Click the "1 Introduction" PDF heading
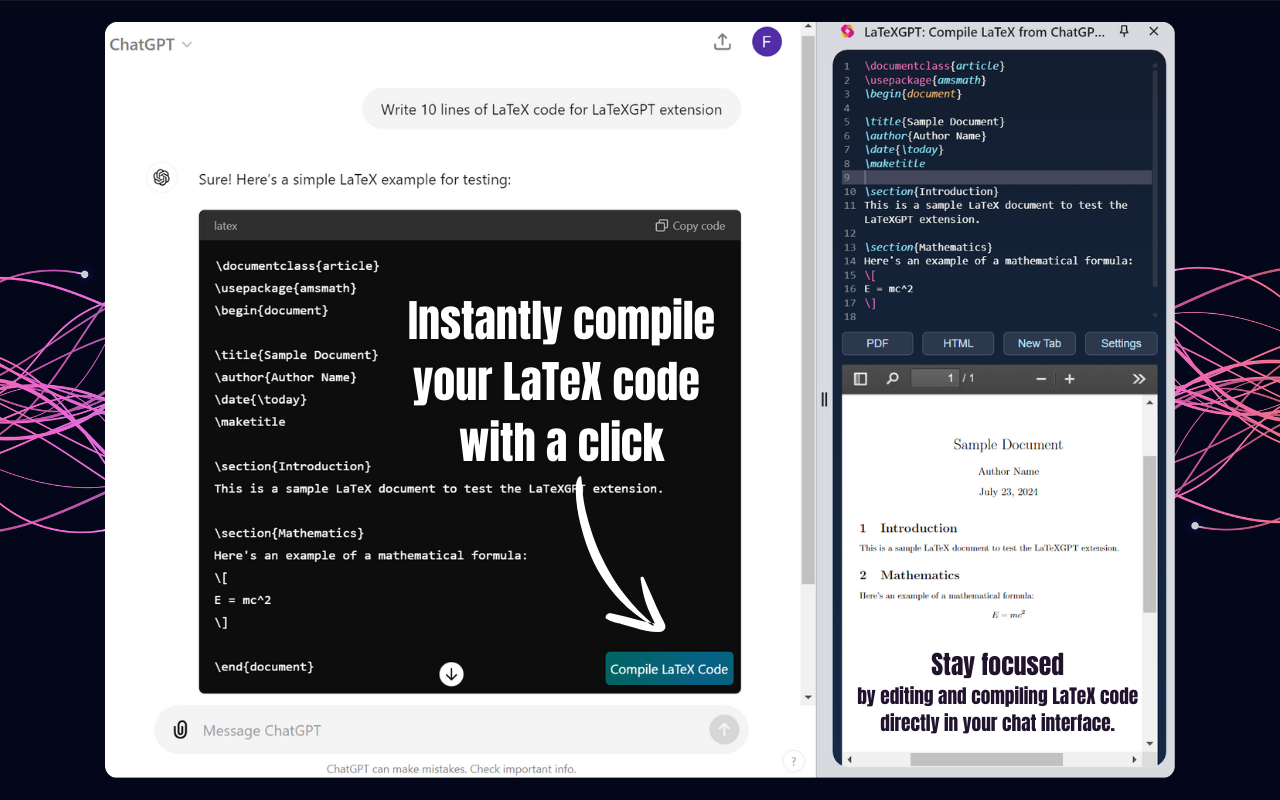 (x=908, y=528)
